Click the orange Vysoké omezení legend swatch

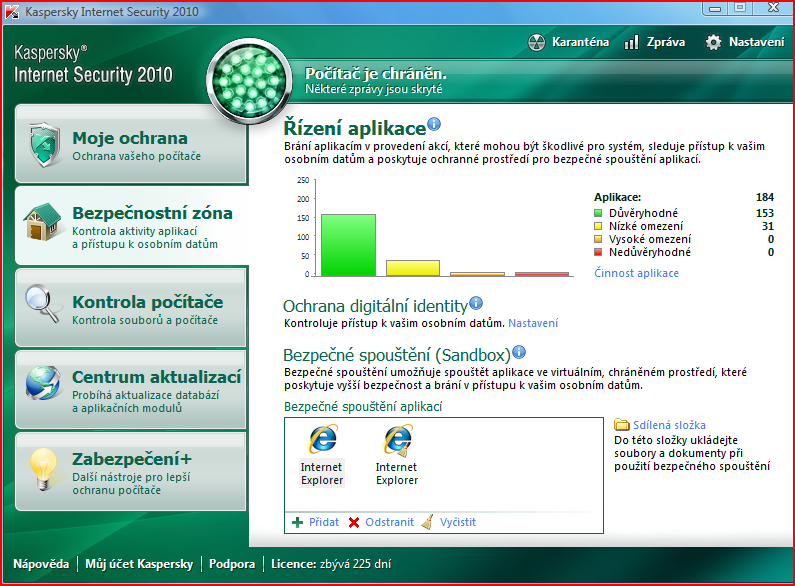(x=598, y=239)
